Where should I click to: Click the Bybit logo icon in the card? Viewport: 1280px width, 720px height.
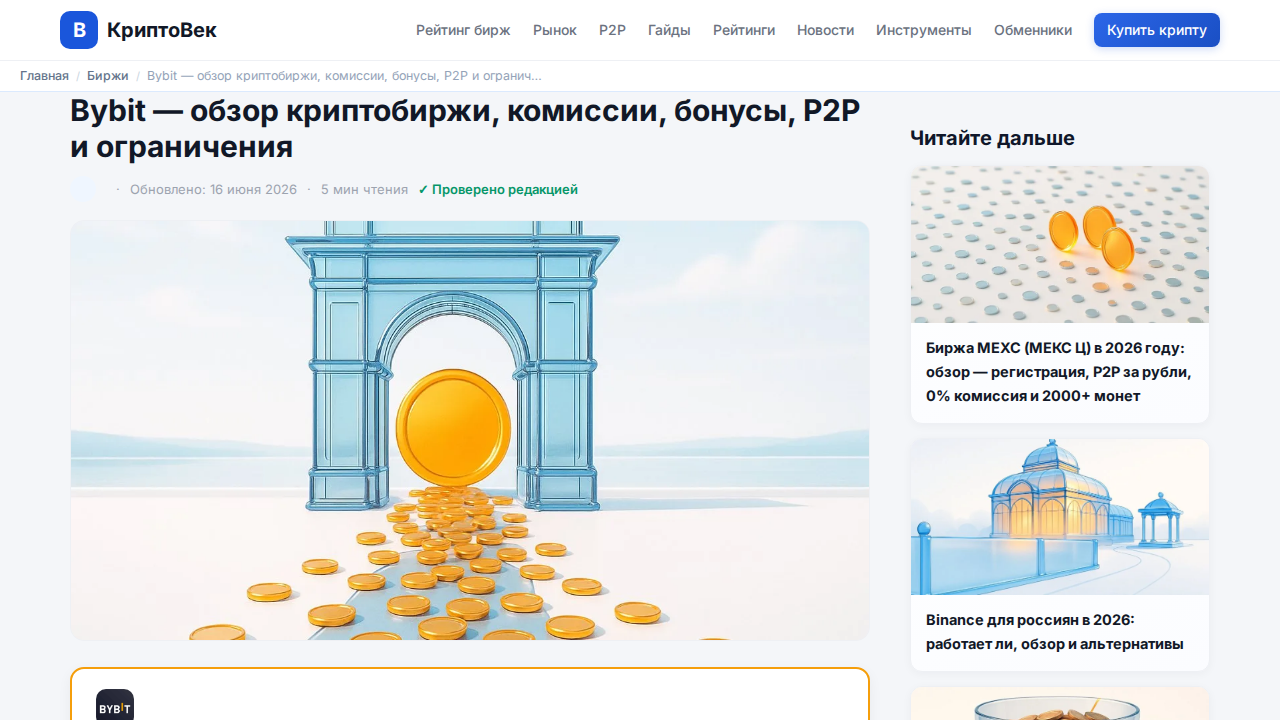tap(115, 705)
